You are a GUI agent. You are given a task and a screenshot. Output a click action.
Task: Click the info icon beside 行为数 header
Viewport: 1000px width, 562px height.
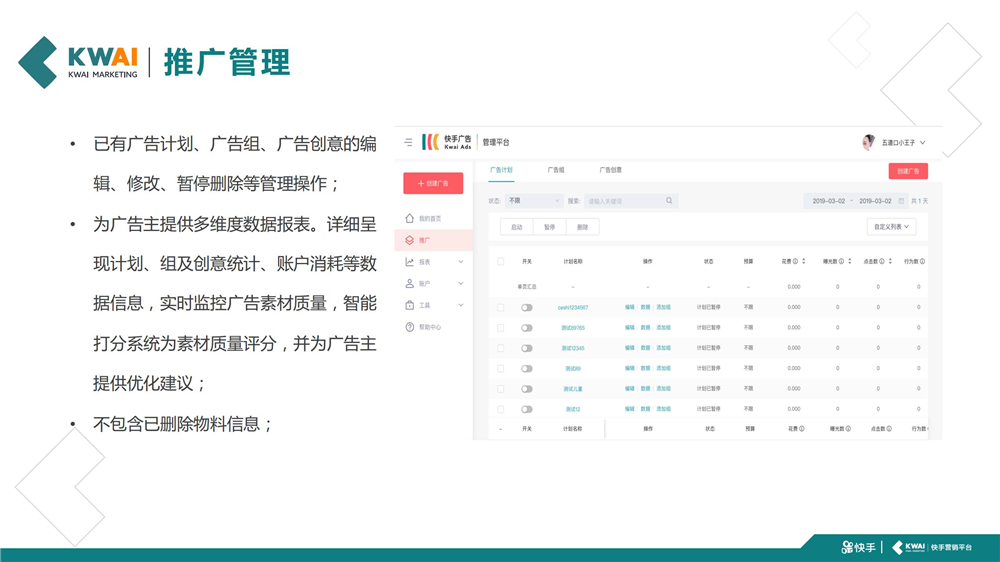pos(922,262)
